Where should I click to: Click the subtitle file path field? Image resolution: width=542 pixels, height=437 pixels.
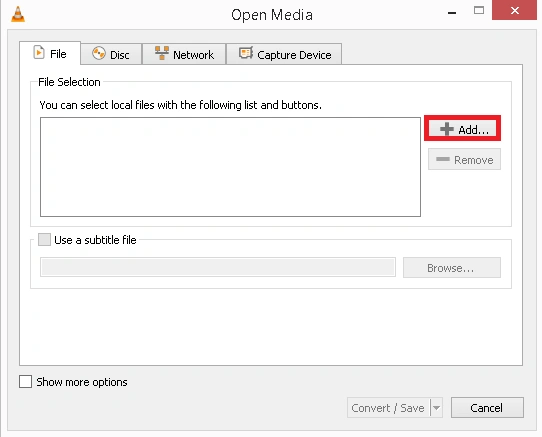(218, 267)
